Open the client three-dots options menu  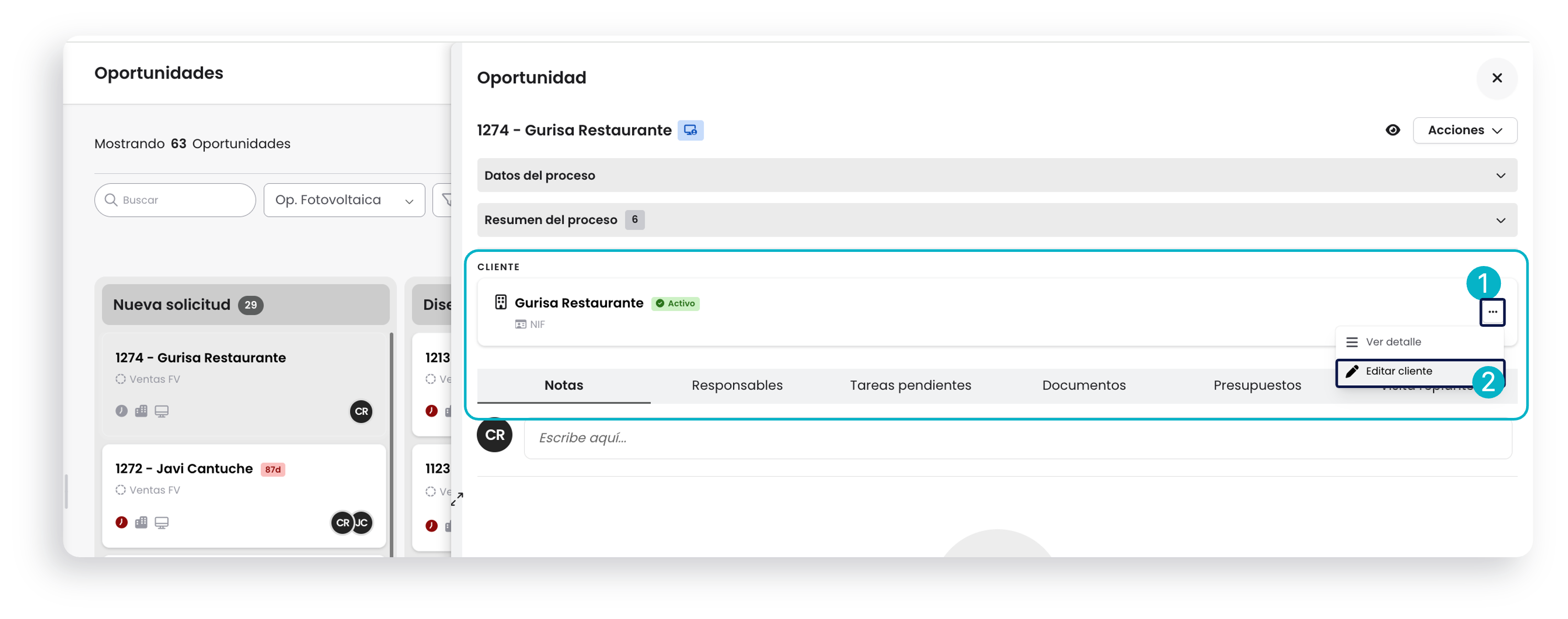(1492, 312)
